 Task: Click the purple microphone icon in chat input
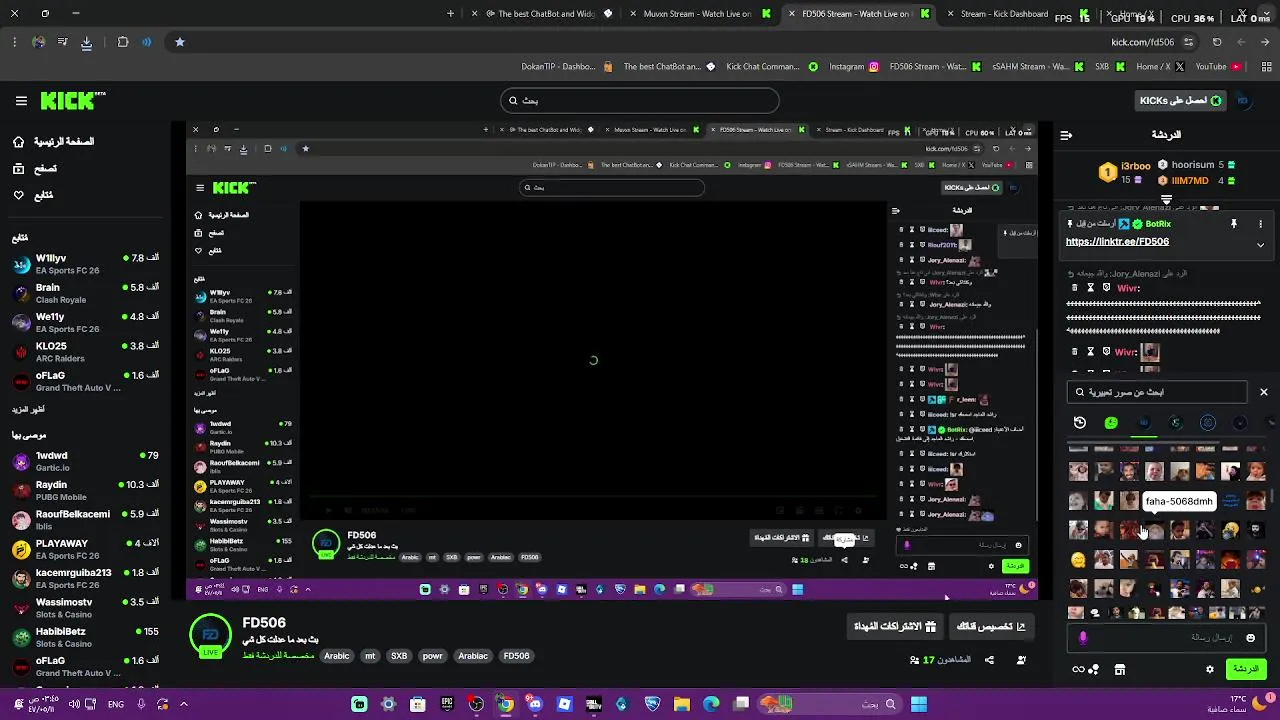(x=1083, y=637)
